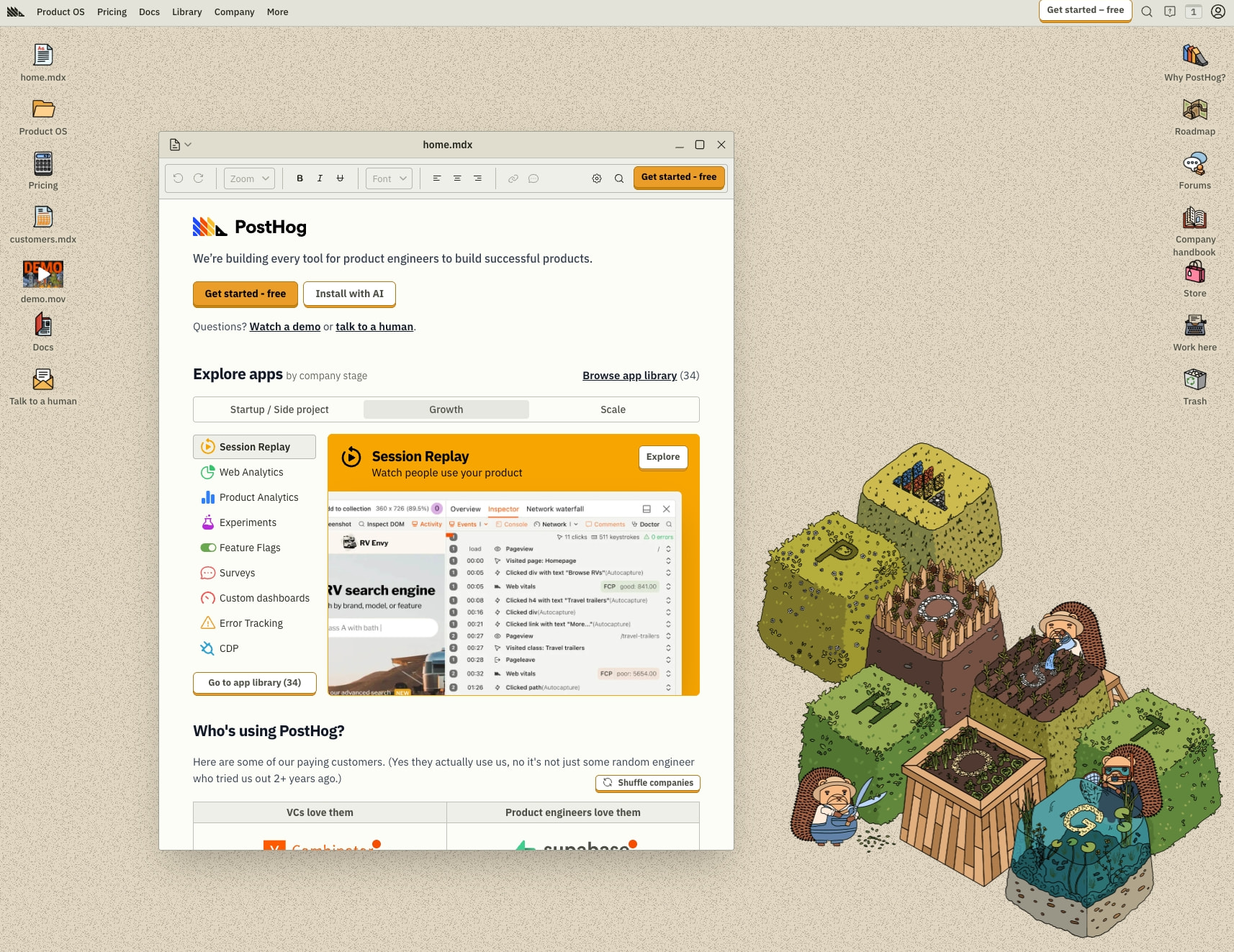Select Scale tab
1234x952 pixels.
coord(613,409)
